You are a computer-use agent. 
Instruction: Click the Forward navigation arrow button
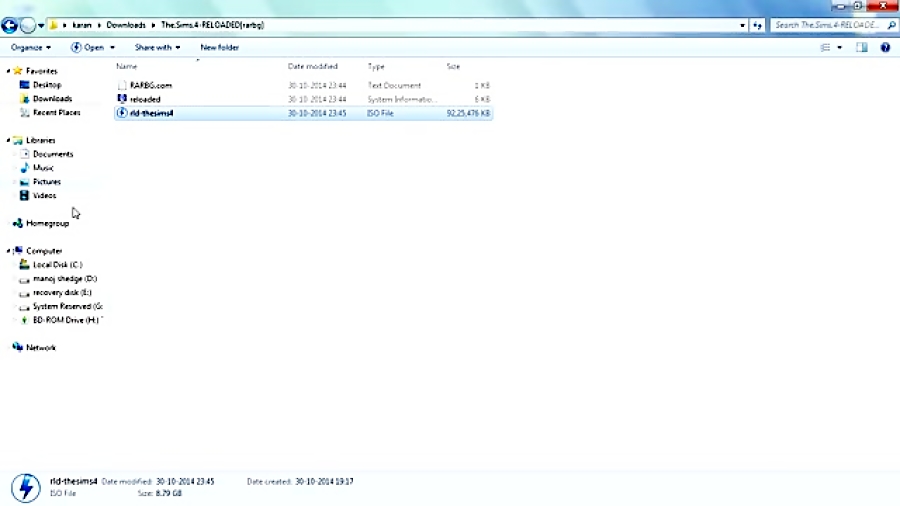pos(28,25)
